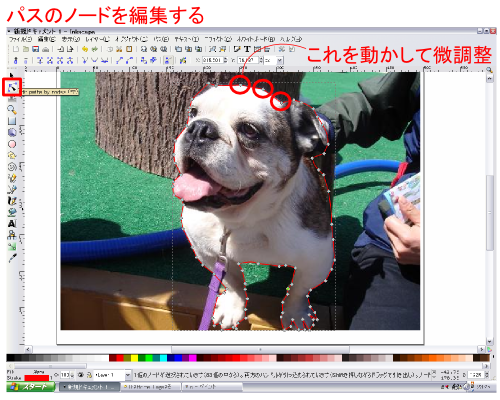Click the zoom percentage field in status bar

[x=475, y=375]
